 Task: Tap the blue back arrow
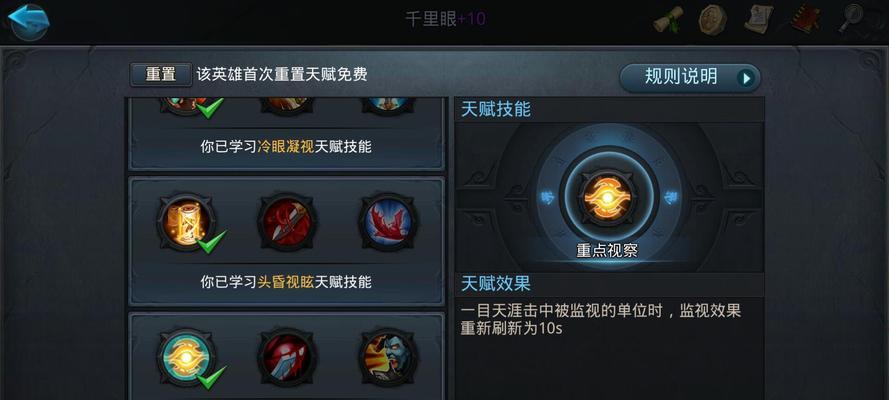pos(28,21)
